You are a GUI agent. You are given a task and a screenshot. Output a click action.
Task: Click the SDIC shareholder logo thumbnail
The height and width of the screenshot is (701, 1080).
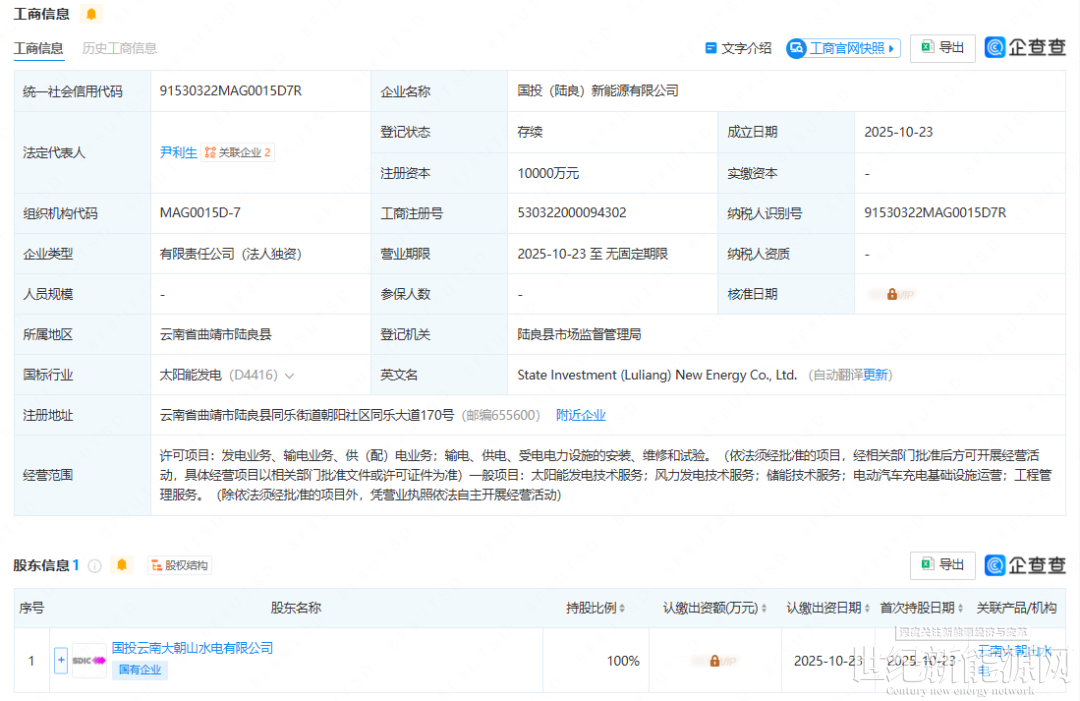click(89, 660)
